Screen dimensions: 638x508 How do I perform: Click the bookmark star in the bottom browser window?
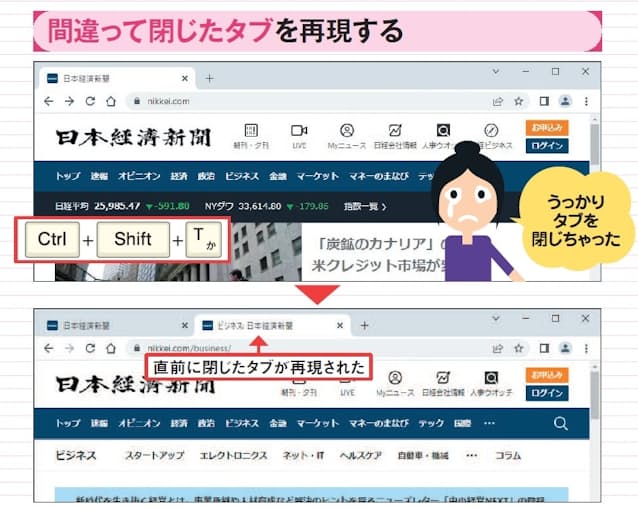click(518, 348)
